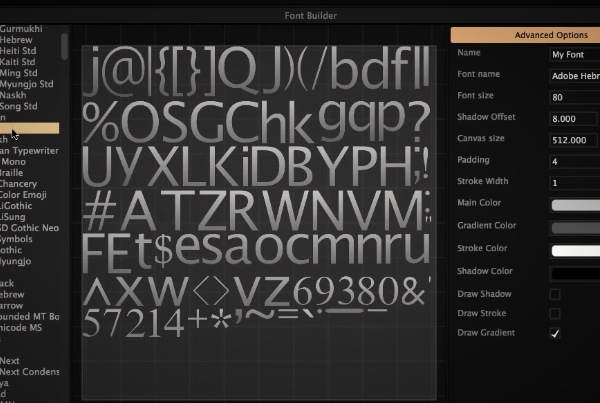Select the 'lyungjo' font entry
Viewport: 600px width, 403px height.
(16, 262)
